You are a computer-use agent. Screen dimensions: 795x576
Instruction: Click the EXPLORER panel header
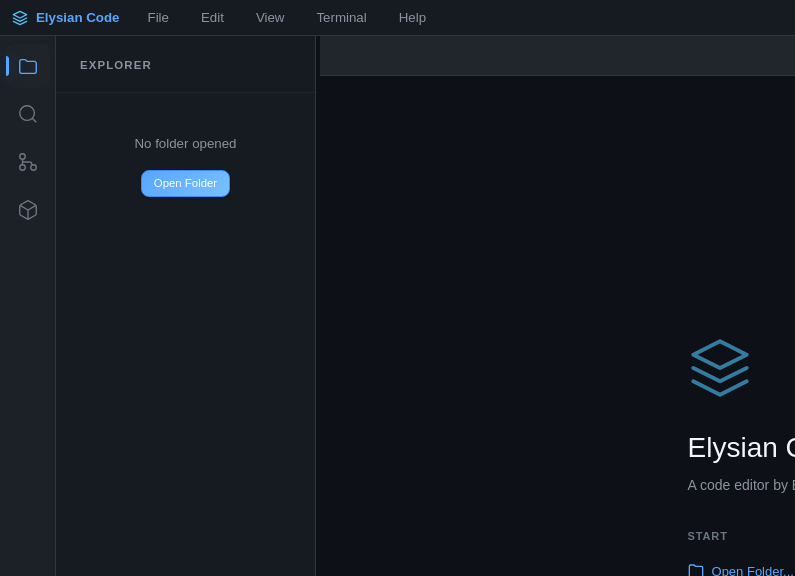click(116, 65)
